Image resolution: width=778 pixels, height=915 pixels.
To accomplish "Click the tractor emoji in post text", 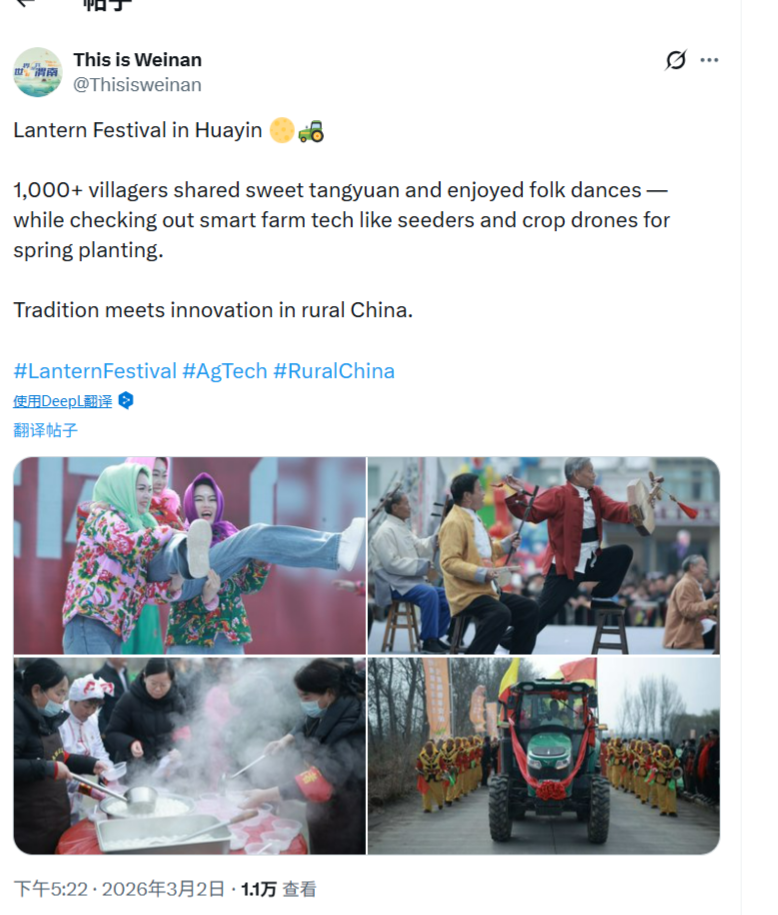I will pyautogui.click(x=311, y=131).
